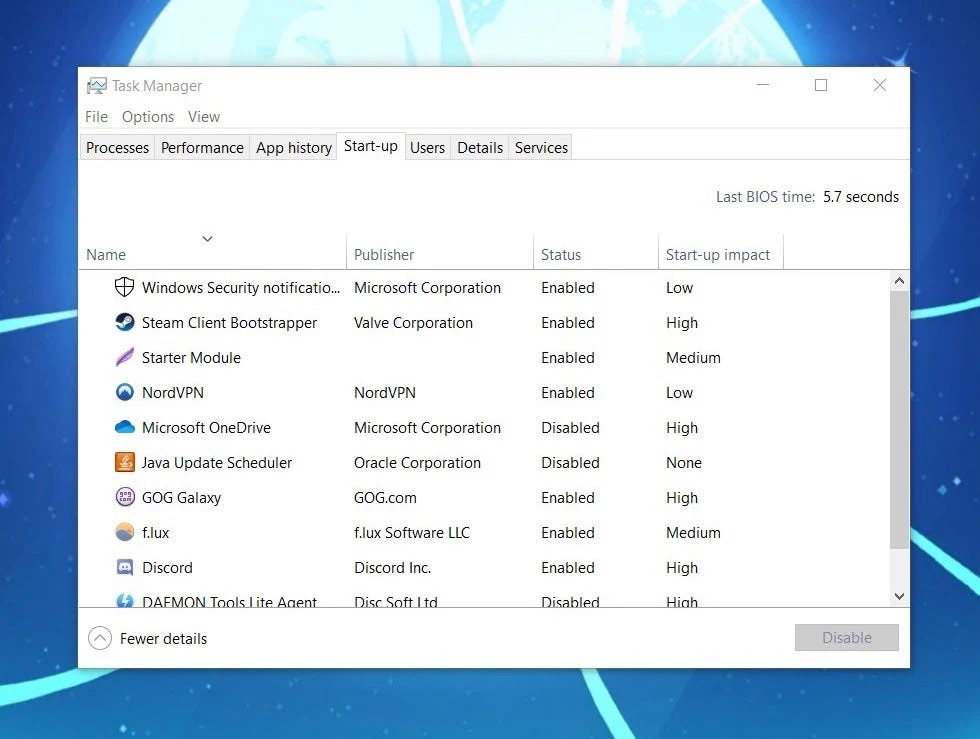Click the NordVPN shield icon
The image size is (980, 739).
124,392
